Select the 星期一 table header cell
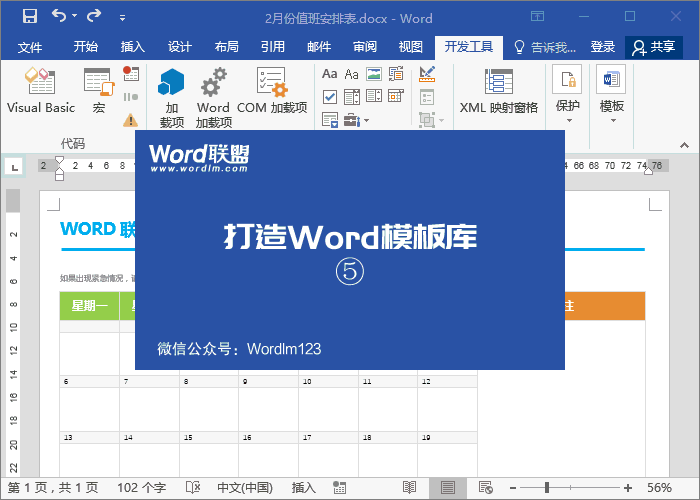 89,306
